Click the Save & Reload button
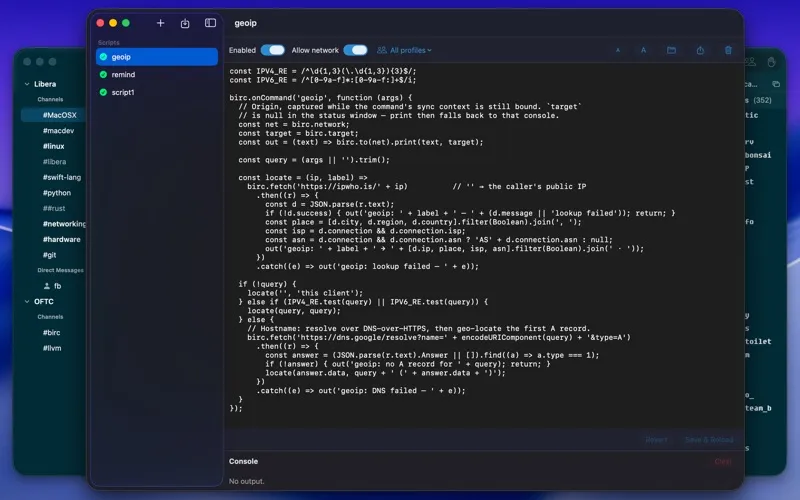Screen dimensions: 800x500 pos(709,440)
